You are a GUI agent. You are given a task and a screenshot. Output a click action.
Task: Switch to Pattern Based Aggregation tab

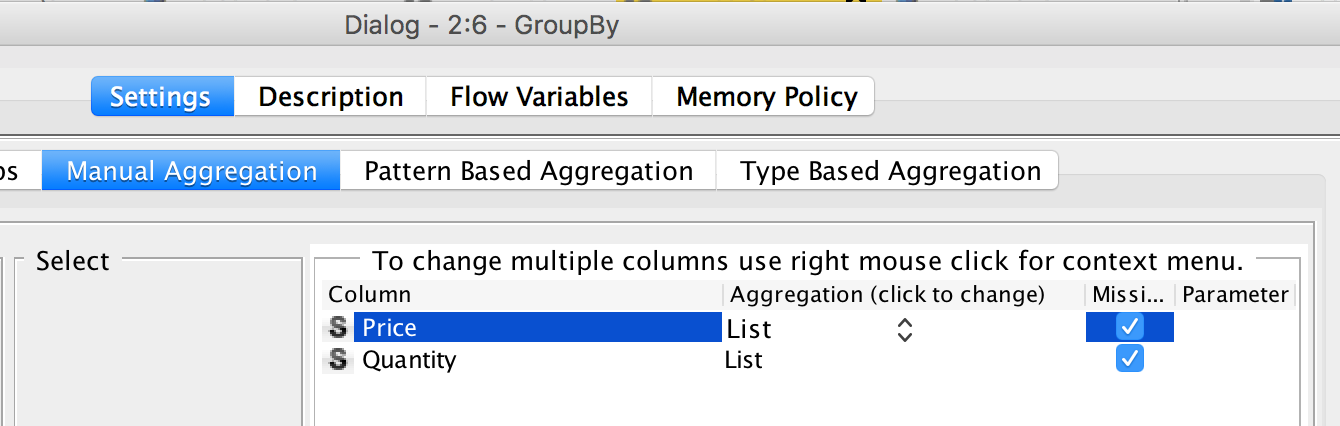click(528, 171)
